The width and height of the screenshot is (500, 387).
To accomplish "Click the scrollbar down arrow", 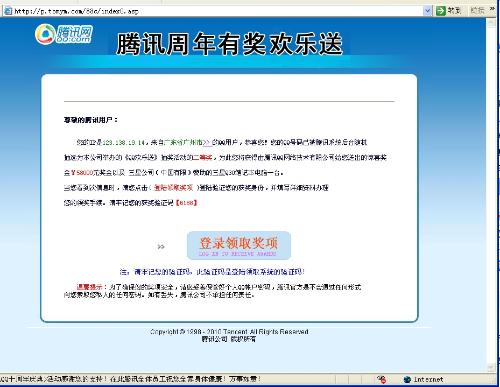I will pos(491,368).
